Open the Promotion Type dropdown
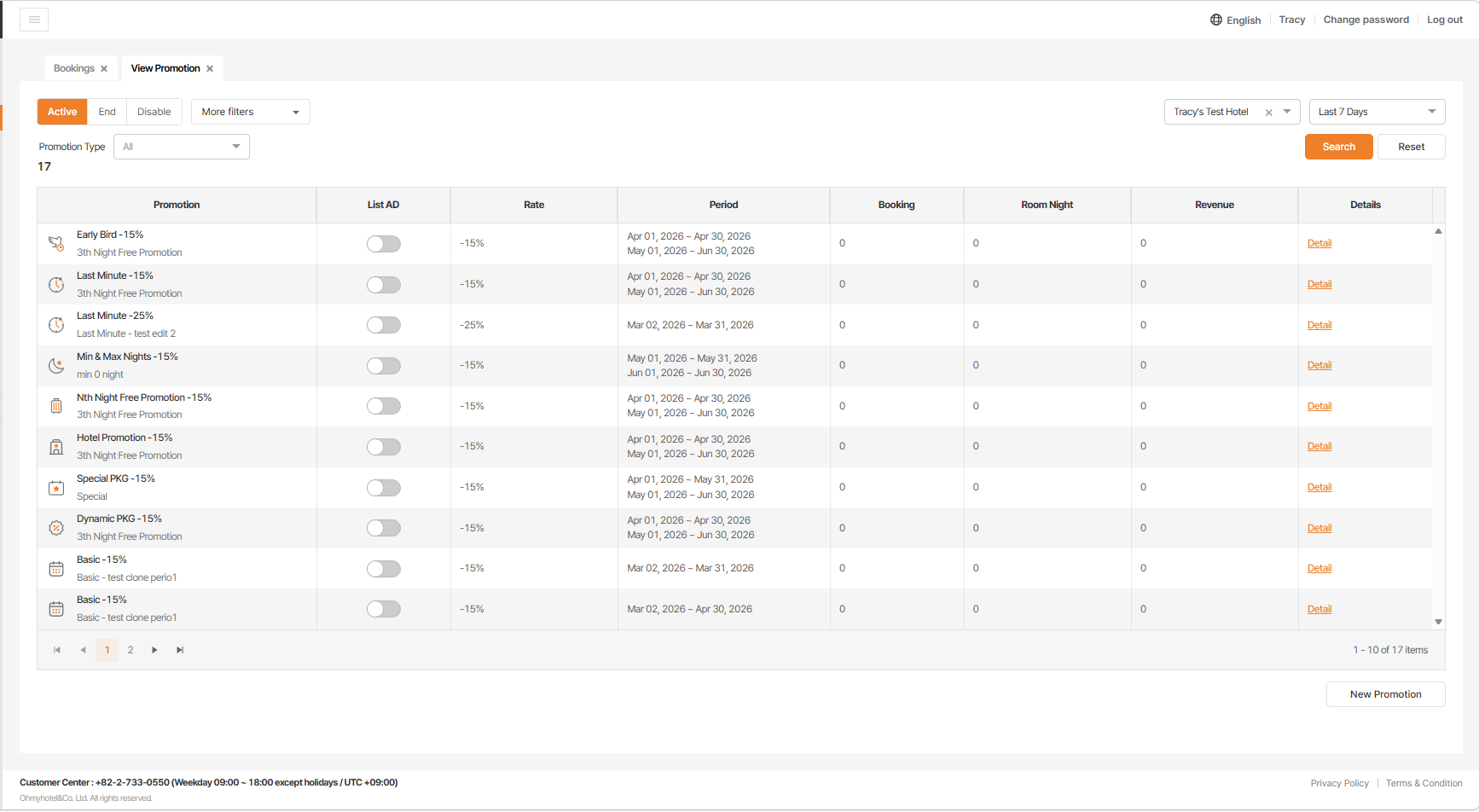 [x=181, y=147]
